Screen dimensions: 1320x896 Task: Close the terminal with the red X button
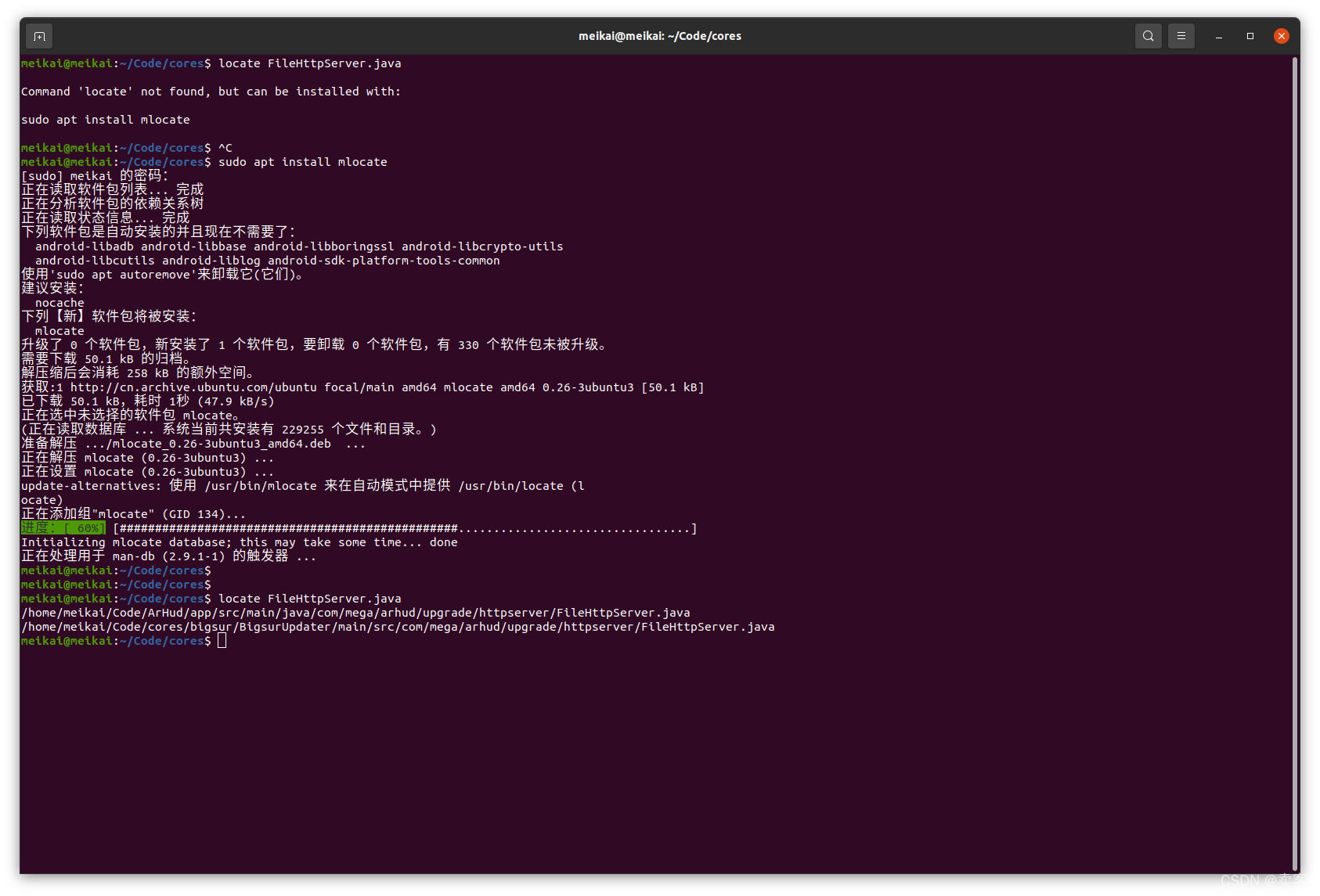tap(1282, 36)
